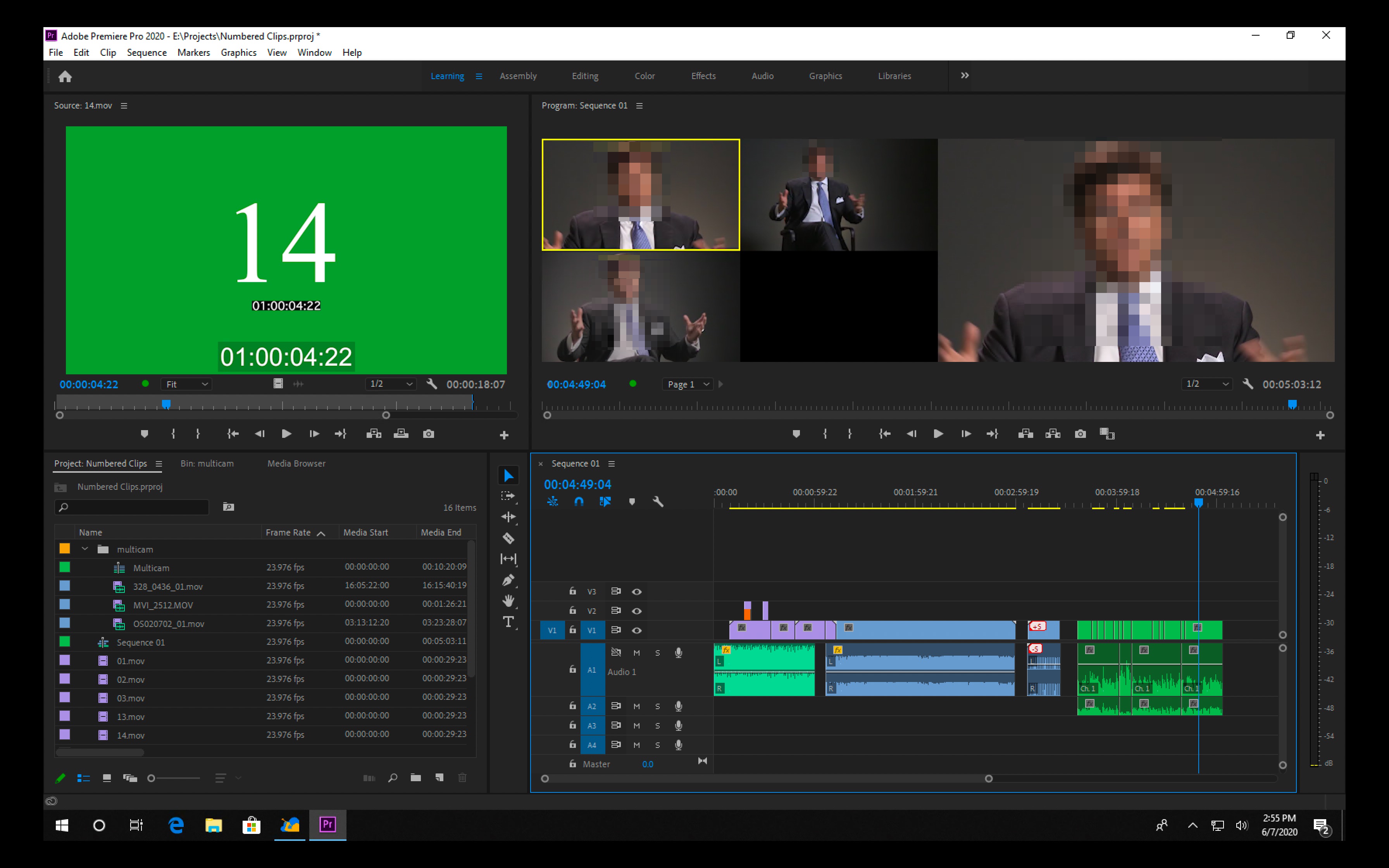
Task: Click New Bin folder icon in Project panel
Action: [x=416, y=778]
